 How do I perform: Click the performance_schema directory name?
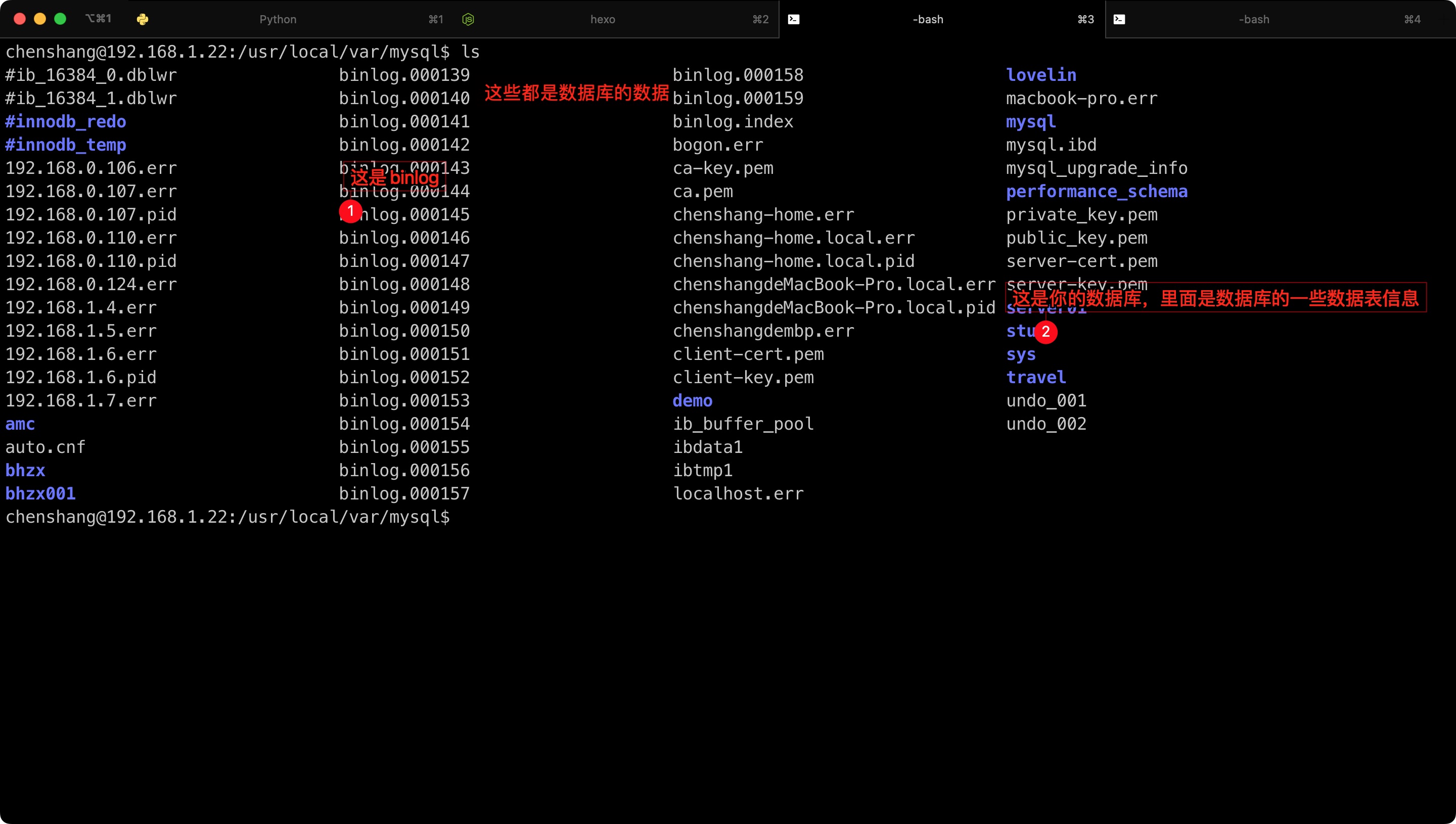point(1096,191)
